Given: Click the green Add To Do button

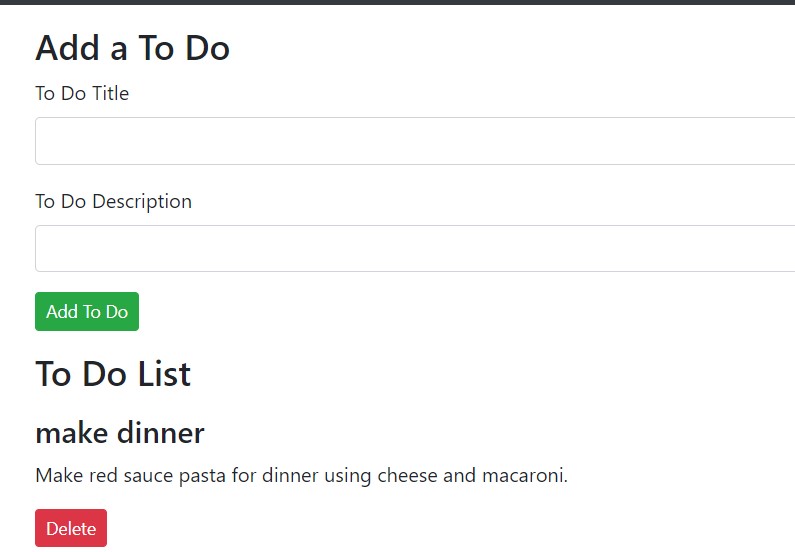Looking at the screenshot, I should tap(87, 311).
